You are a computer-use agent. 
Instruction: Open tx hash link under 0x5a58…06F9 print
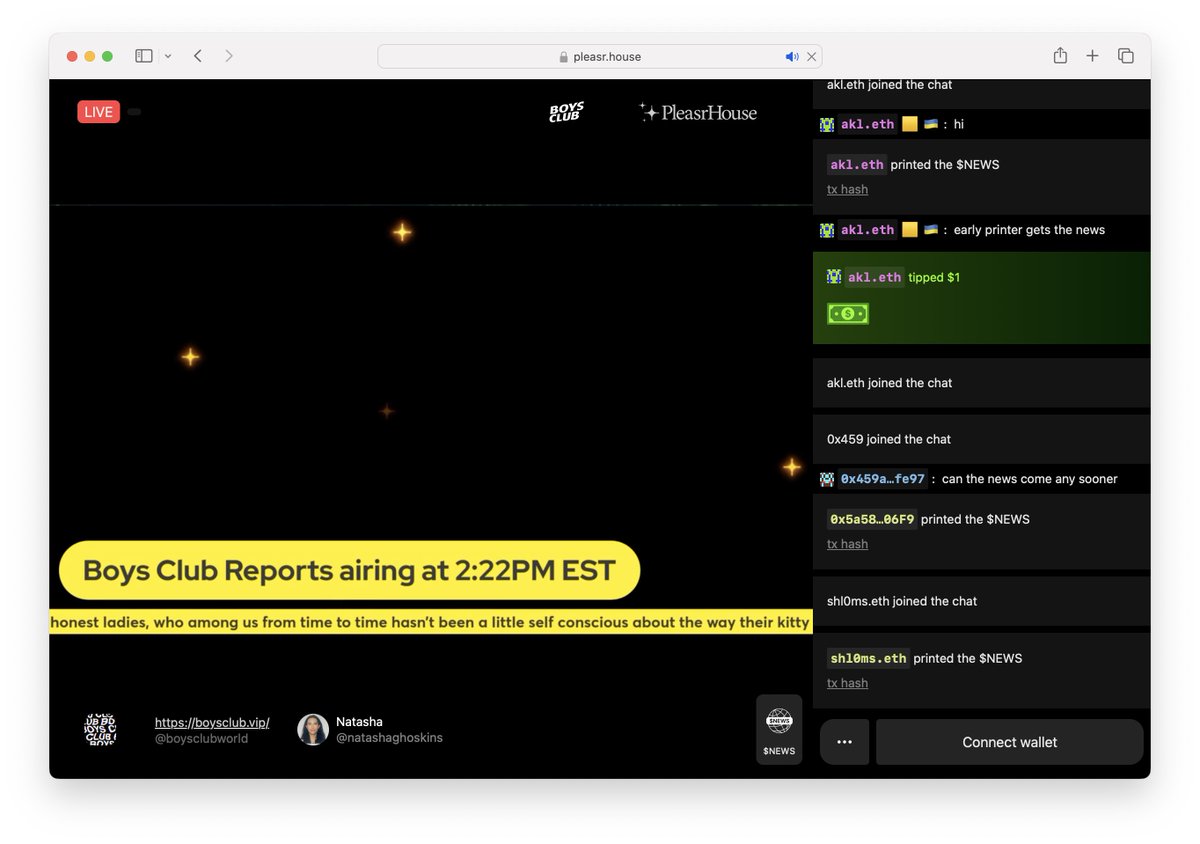coord(847,544)
